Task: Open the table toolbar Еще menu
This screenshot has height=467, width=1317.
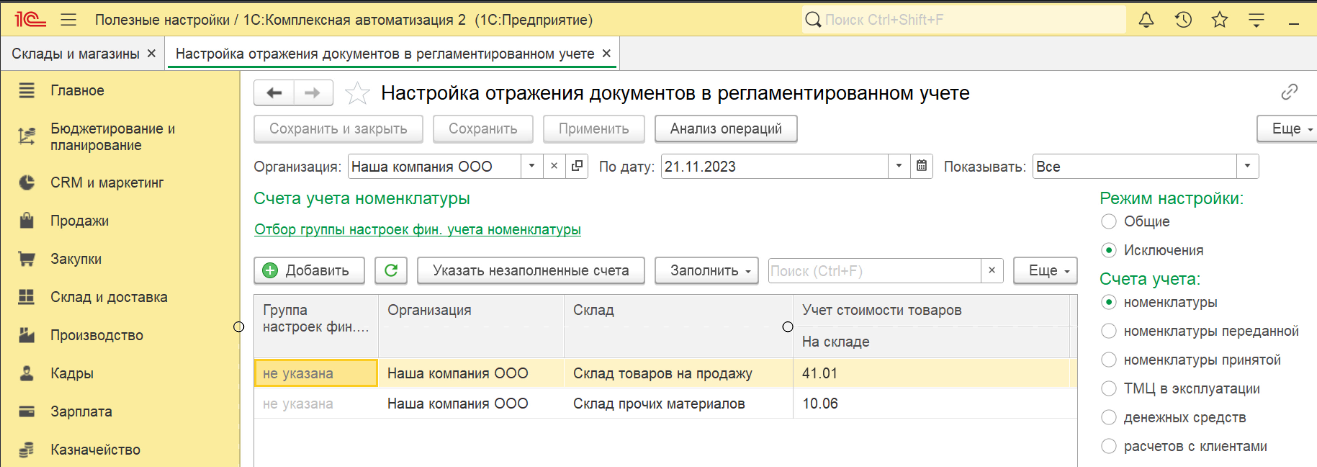Action: pyautogui.click(x=1045, y=270)
